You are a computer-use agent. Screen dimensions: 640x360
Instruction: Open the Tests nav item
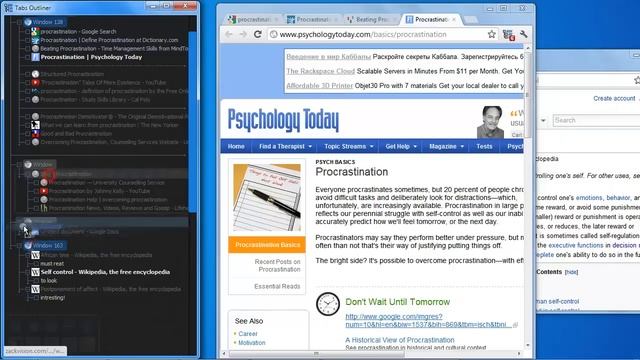(x=484, y=146)
